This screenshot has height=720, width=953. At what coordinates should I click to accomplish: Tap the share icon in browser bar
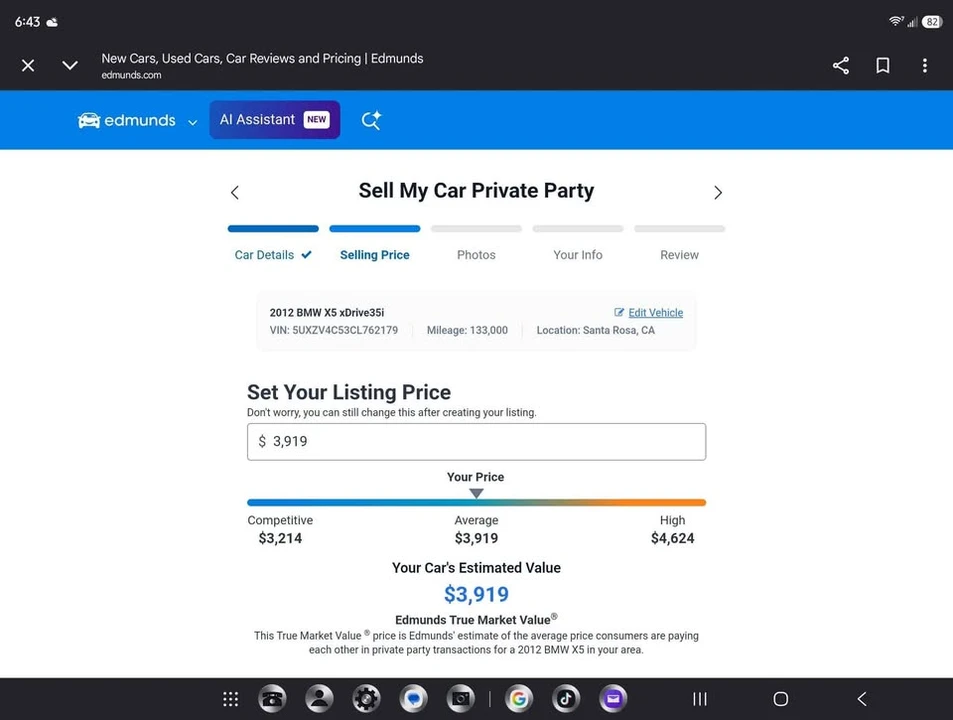[x=841, y=65]
